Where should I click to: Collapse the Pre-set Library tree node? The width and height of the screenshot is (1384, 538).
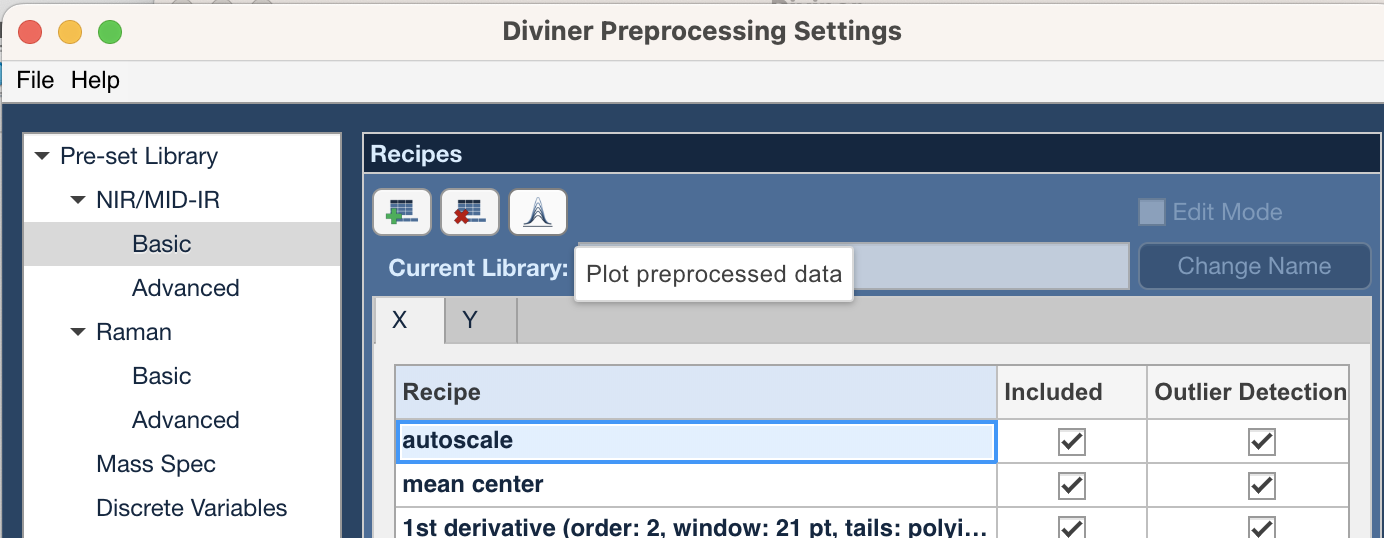[x=42, y=156]
